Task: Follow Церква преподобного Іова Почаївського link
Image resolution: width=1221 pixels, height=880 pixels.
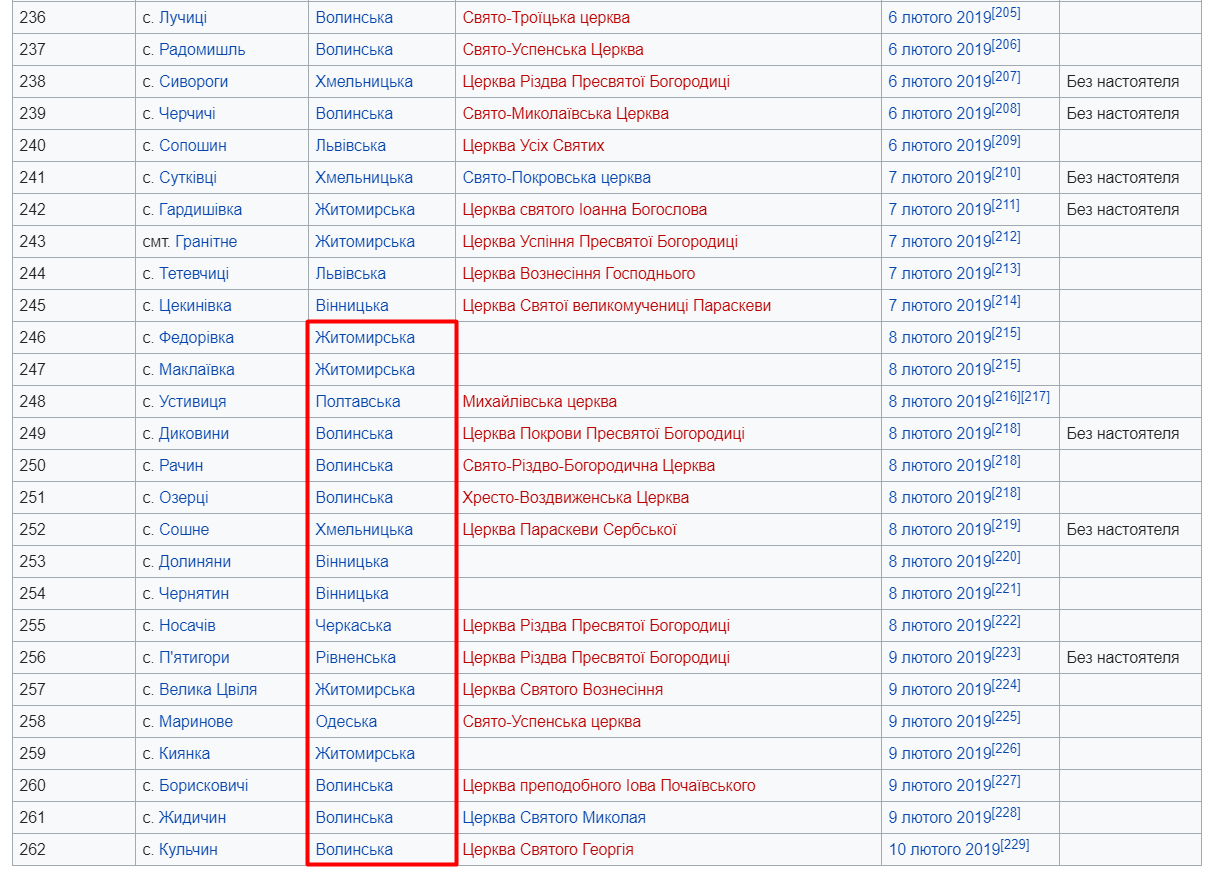Action: (x=608, y=786)
